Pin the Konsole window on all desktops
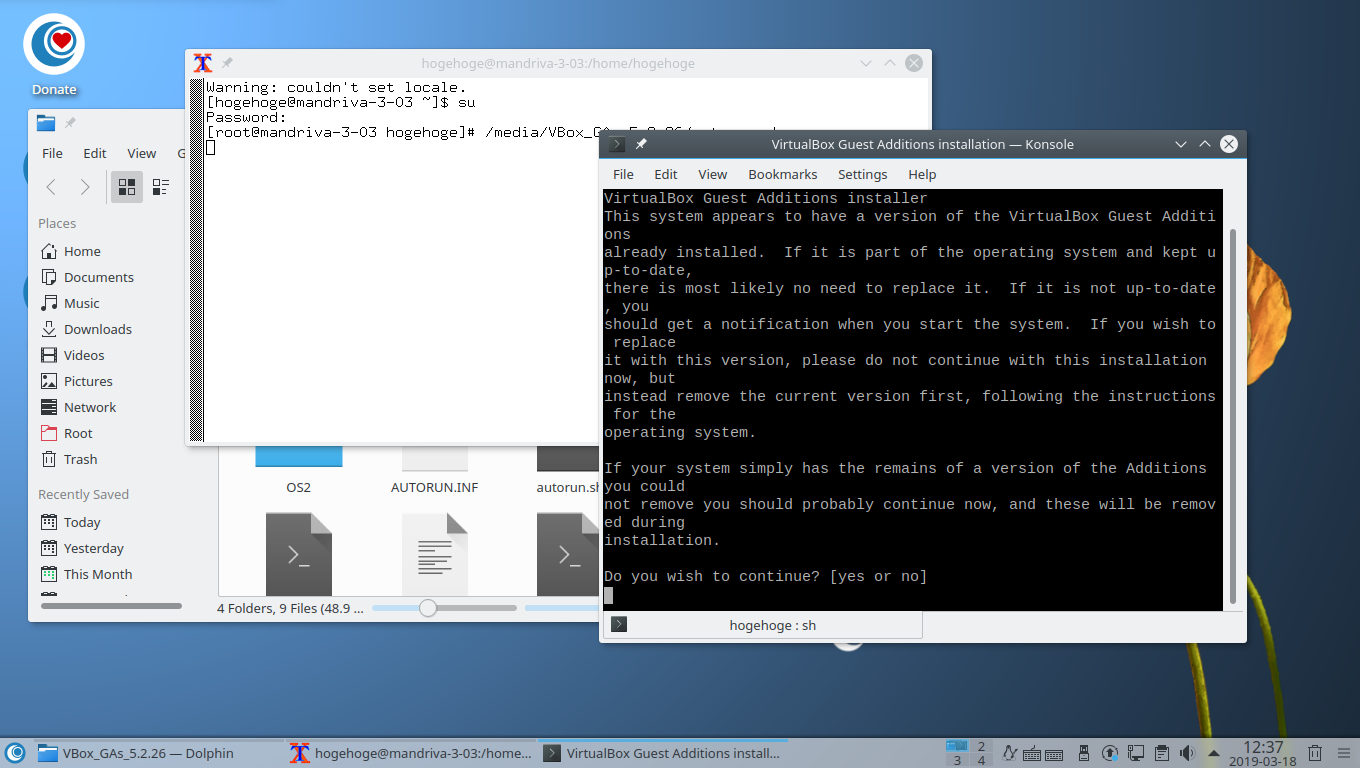The width and height of the screenshot is (1360, 768). (x=641, y=144)
